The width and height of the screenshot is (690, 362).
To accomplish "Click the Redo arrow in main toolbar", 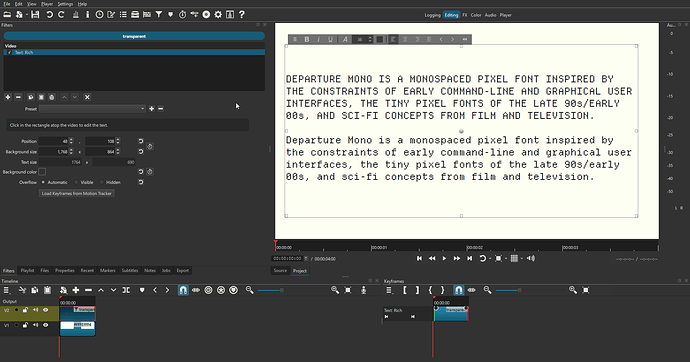I will click(61, 15).
